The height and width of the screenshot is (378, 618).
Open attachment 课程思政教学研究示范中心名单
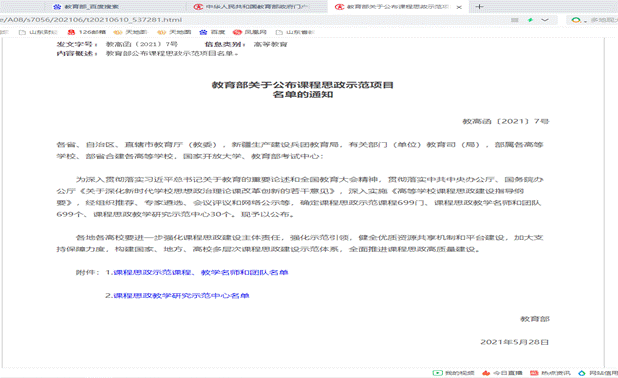click(181, 296)
